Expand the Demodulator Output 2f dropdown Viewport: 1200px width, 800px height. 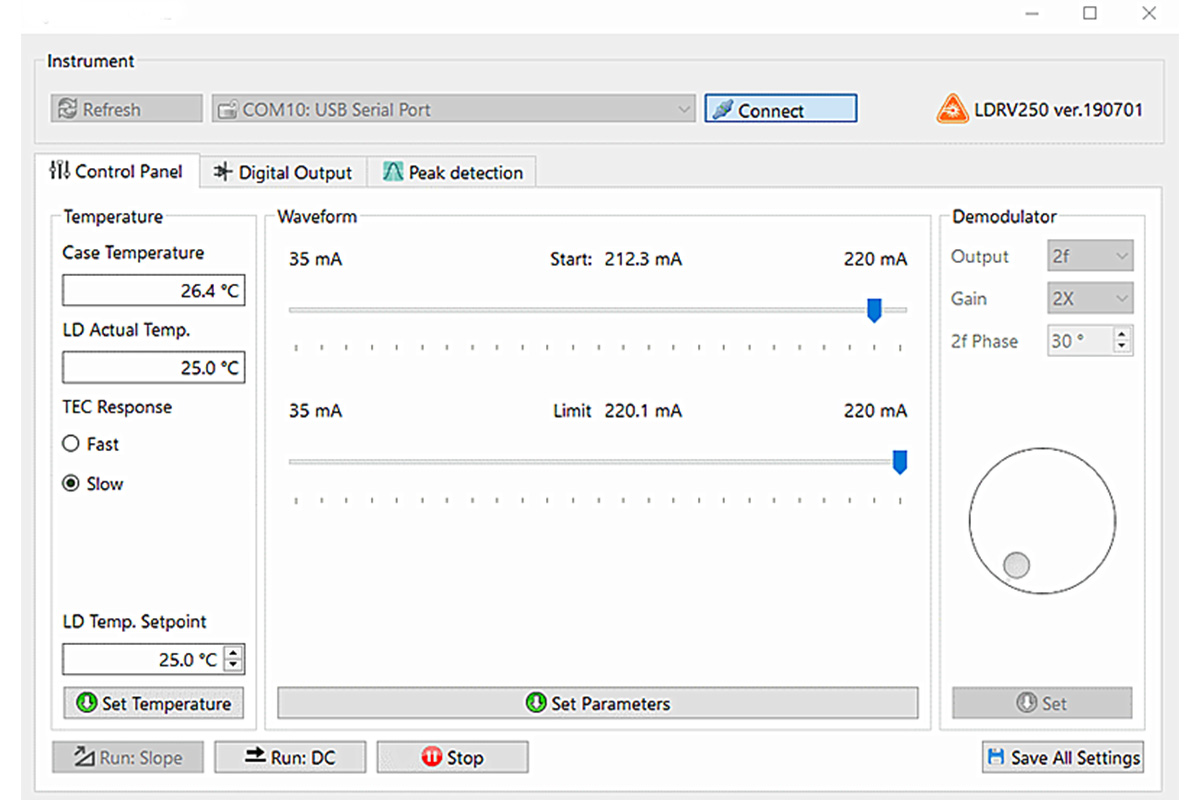click(1090, 257)
